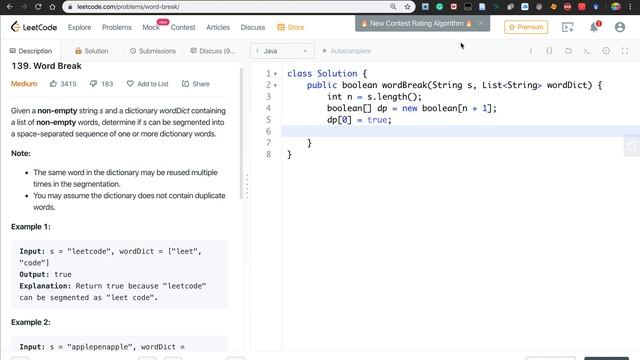Open the LeetCode Store
Viewport: 640px width, 360px height.
(291, 27)
